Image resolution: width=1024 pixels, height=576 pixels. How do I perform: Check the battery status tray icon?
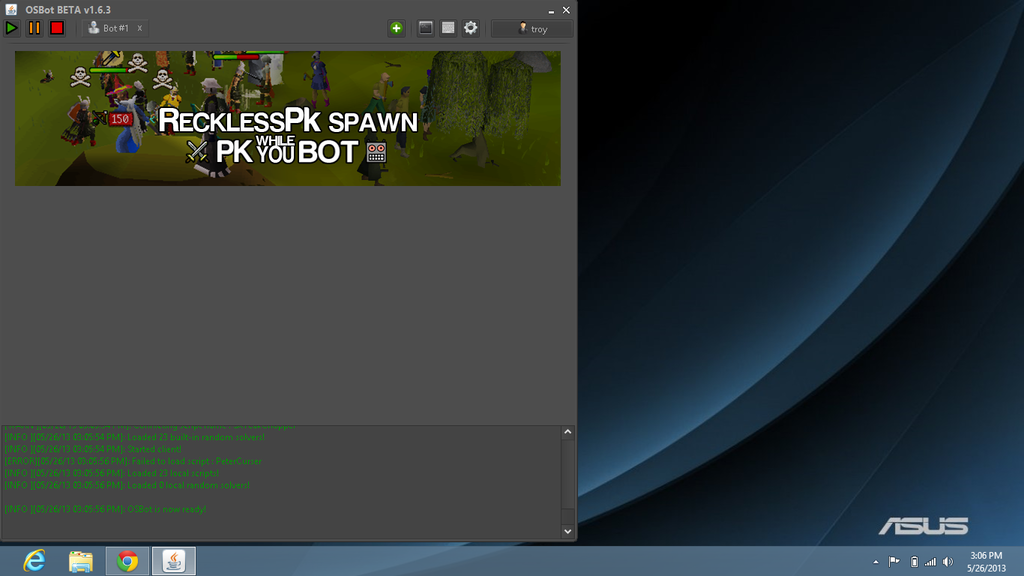(914, 562)
